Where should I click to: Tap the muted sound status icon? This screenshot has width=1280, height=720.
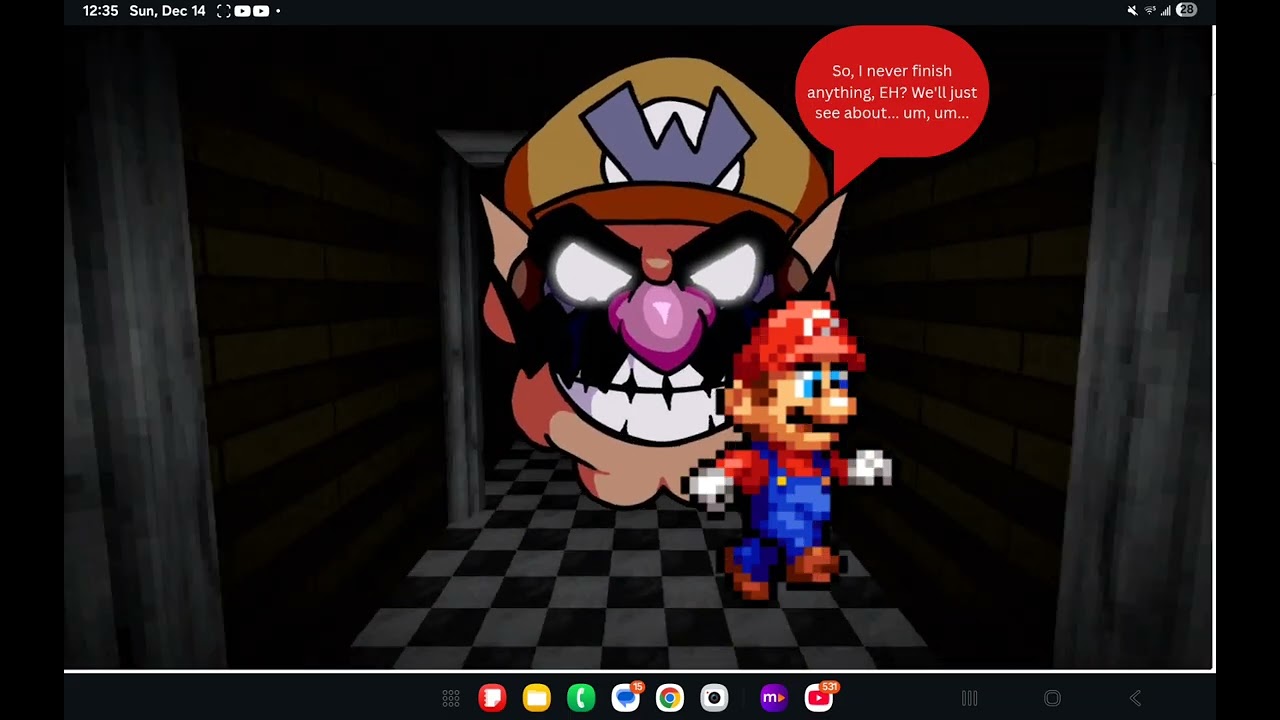[x=1132, y=11]
